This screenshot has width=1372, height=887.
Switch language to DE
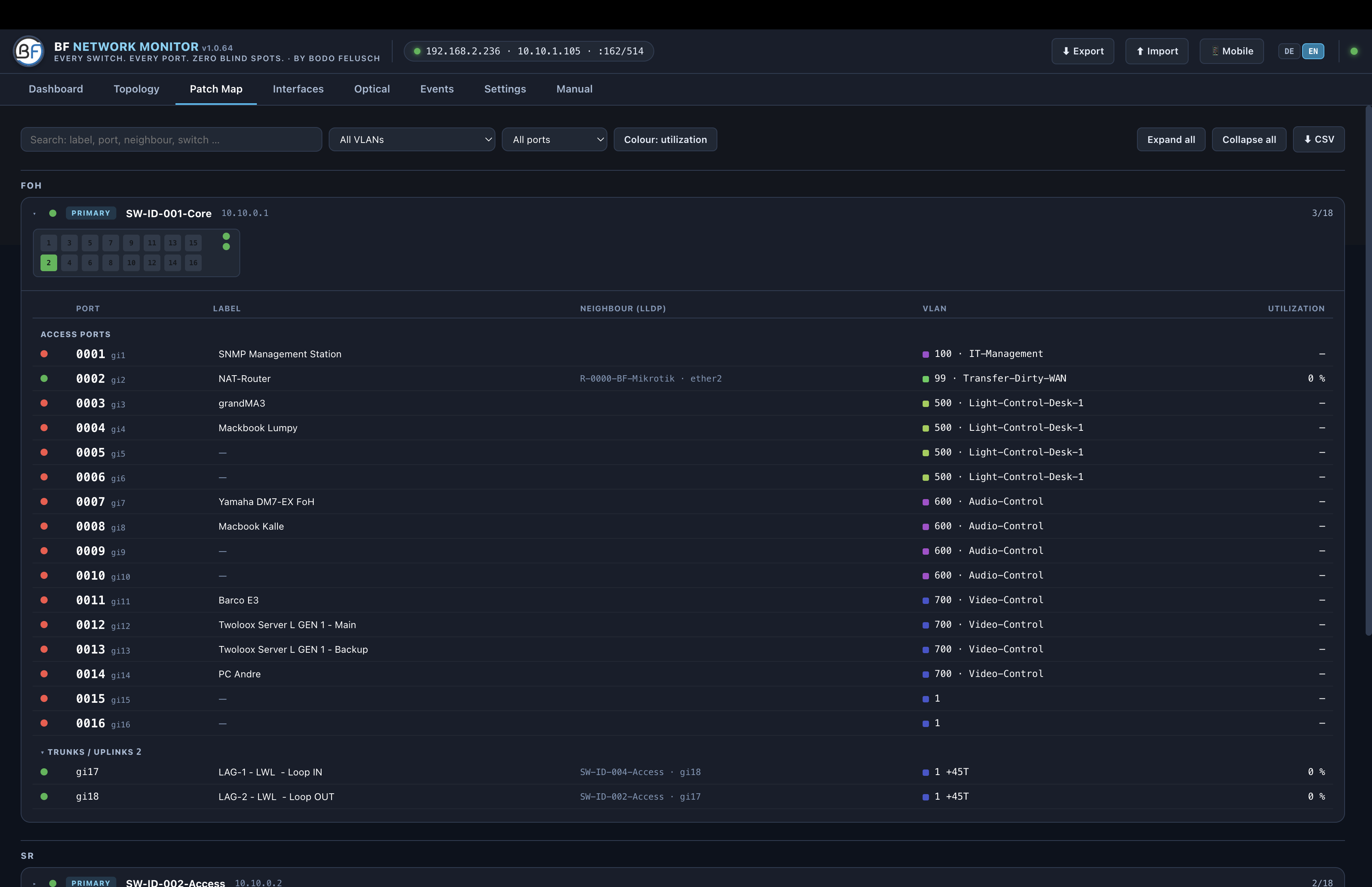click(x=1289, y=51)
